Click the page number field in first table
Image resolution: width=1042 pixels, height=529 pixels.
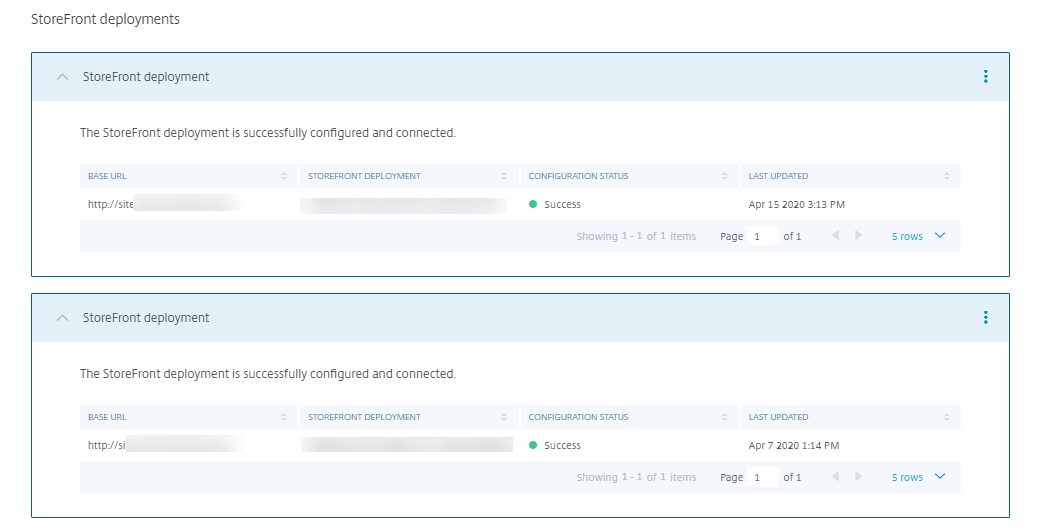coord(763,236)
